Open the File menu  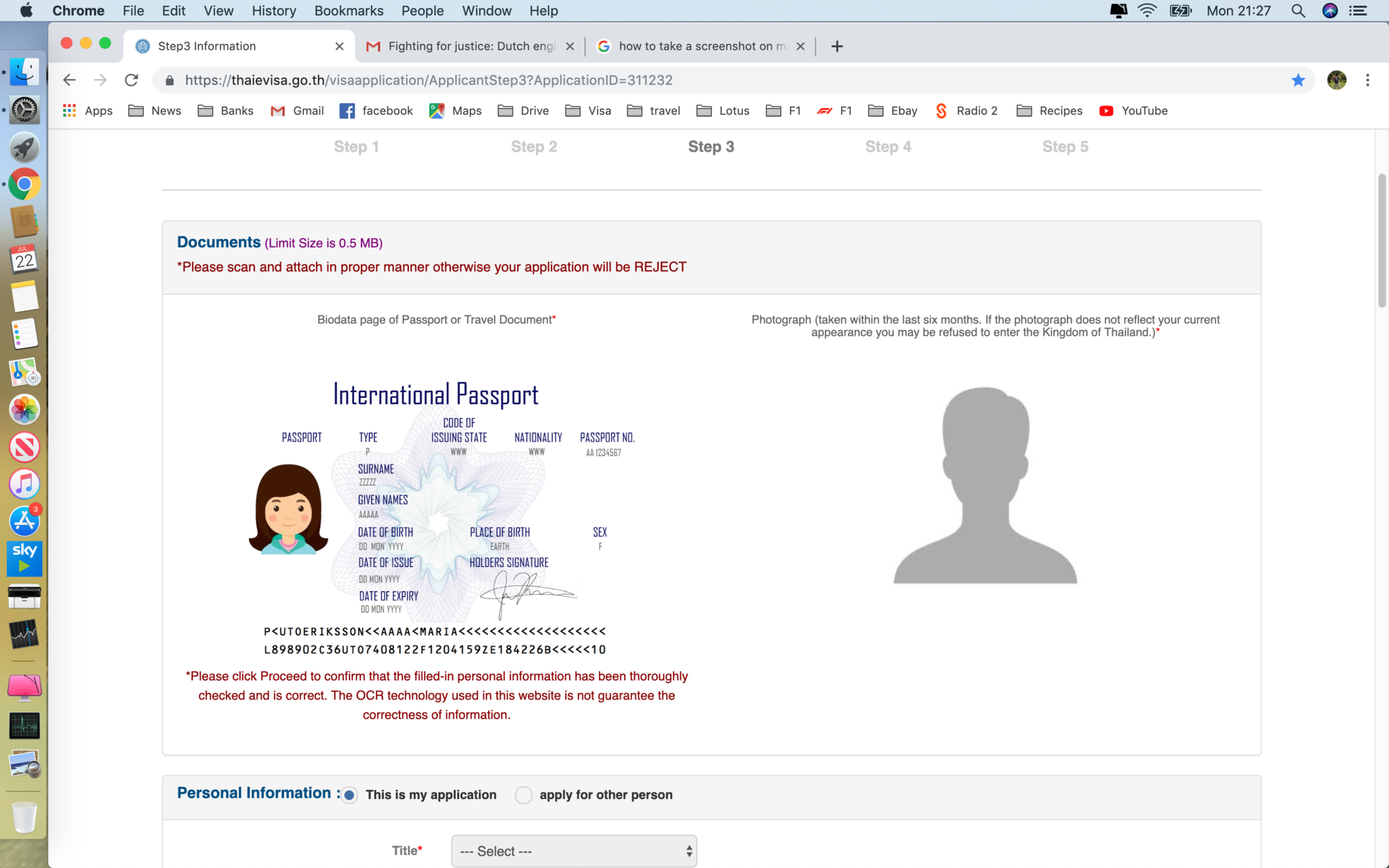(133, 11)
